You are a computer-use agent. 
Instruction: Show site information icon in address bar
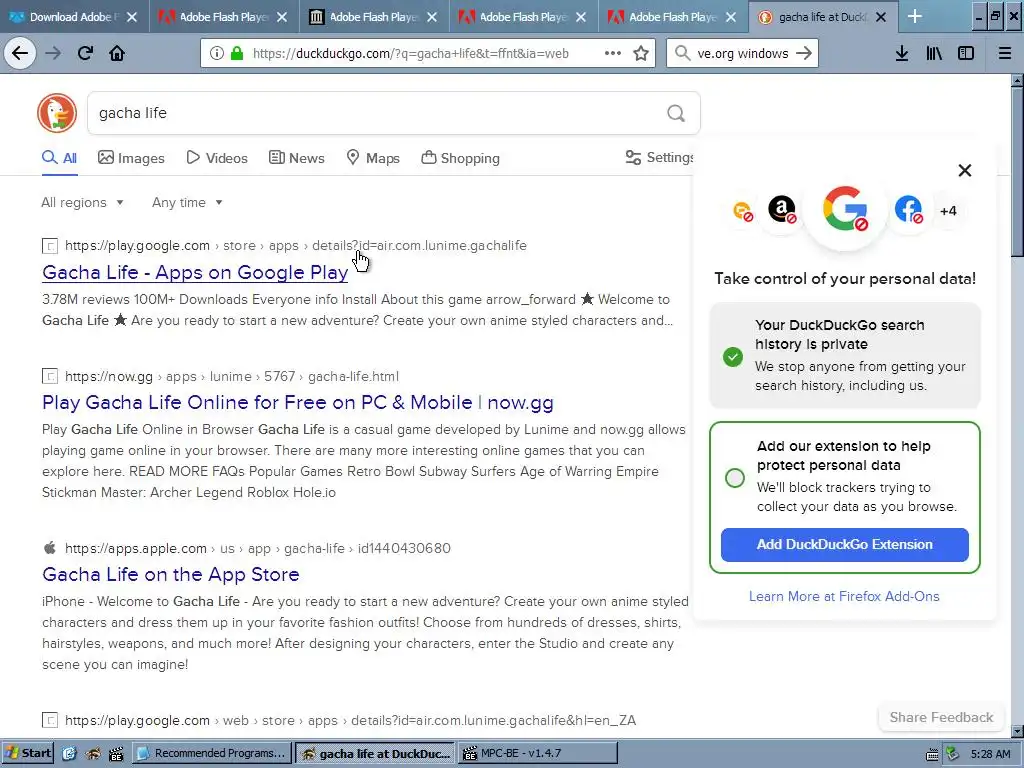pos(216,53)
